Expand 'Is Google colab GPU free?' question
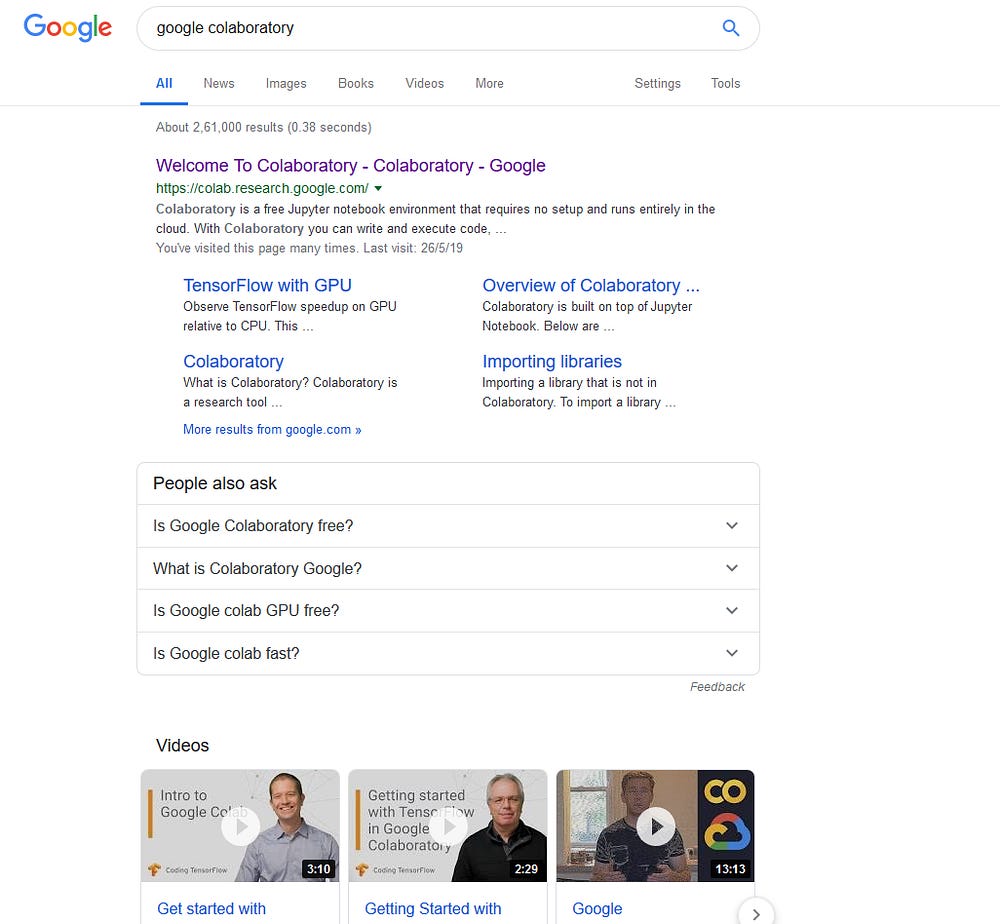The width and height of the screenshot is (1000, 924). point(732,611)
